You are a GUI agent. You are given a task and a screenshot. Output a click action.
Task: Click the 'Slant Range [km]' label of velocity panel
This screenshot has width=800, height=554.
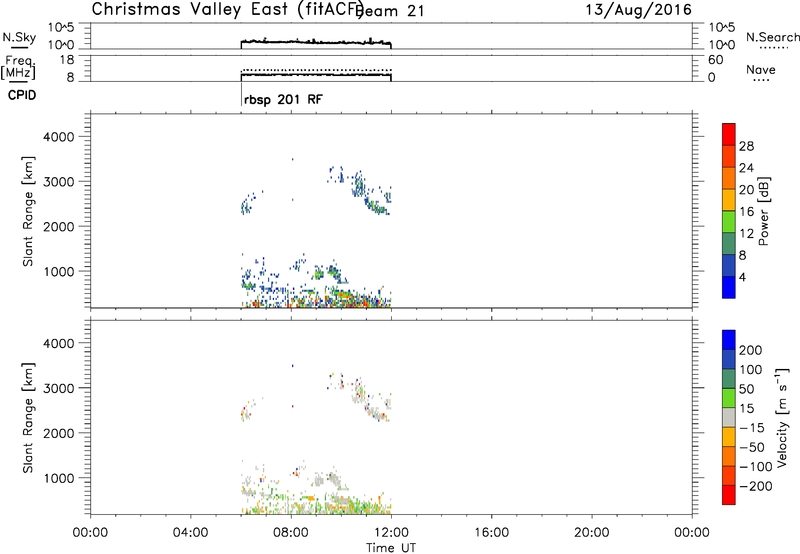pyautogui.click(x=28, y=418)
